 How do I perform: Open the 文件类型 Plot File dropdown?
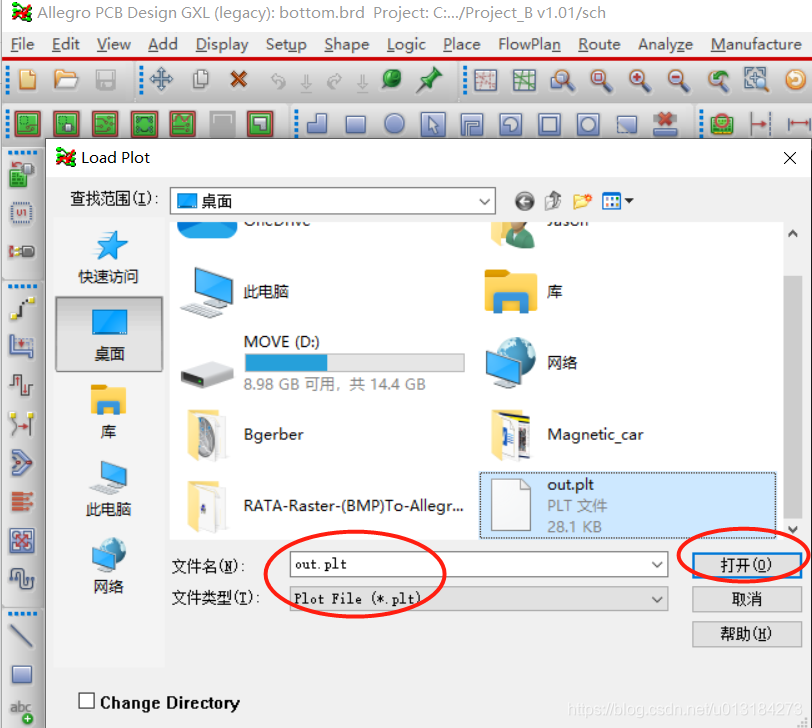tap(657, 599)
